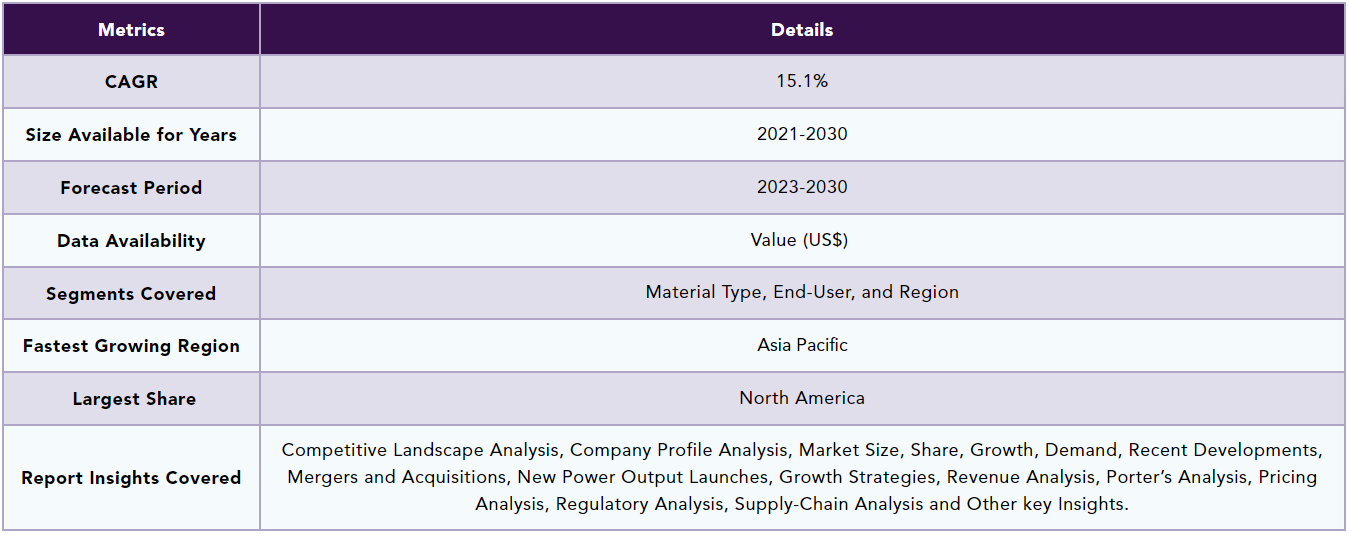Select the Largest Share label
The height and width of the screenshot is (536, 1349).
(x=134, y=399)
